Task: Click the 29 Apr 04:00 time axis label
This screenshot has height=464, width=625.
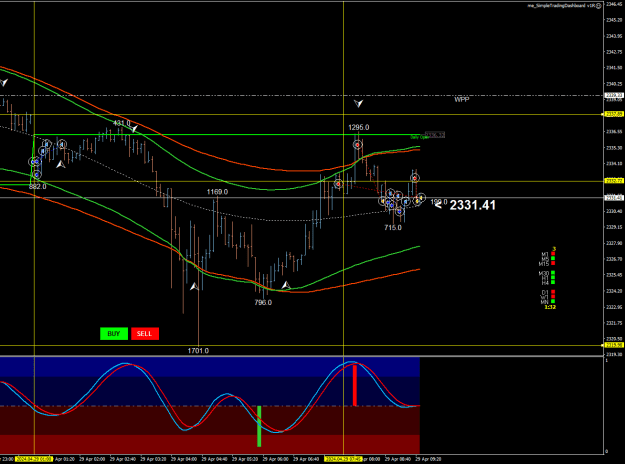Action: click(184, 459)
